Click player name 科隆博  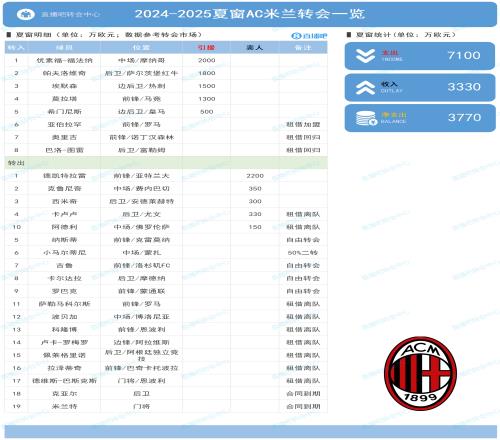pos(64,330)
